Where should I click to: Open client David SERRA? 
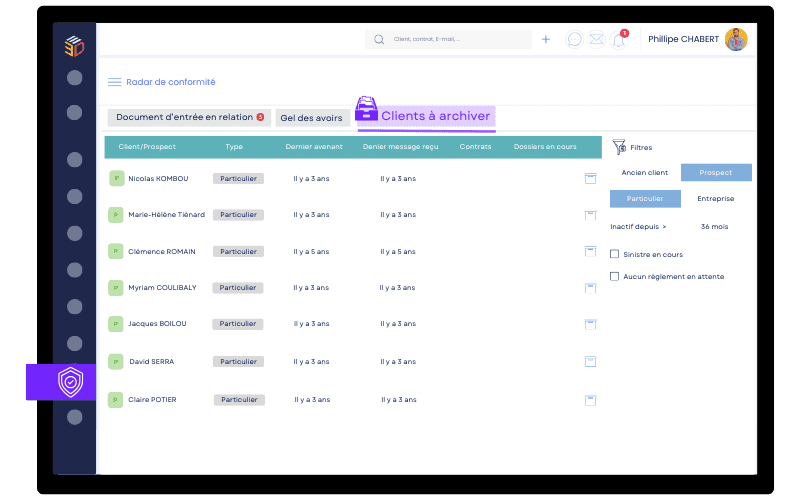pyautogui.click(x=152, y=362)
